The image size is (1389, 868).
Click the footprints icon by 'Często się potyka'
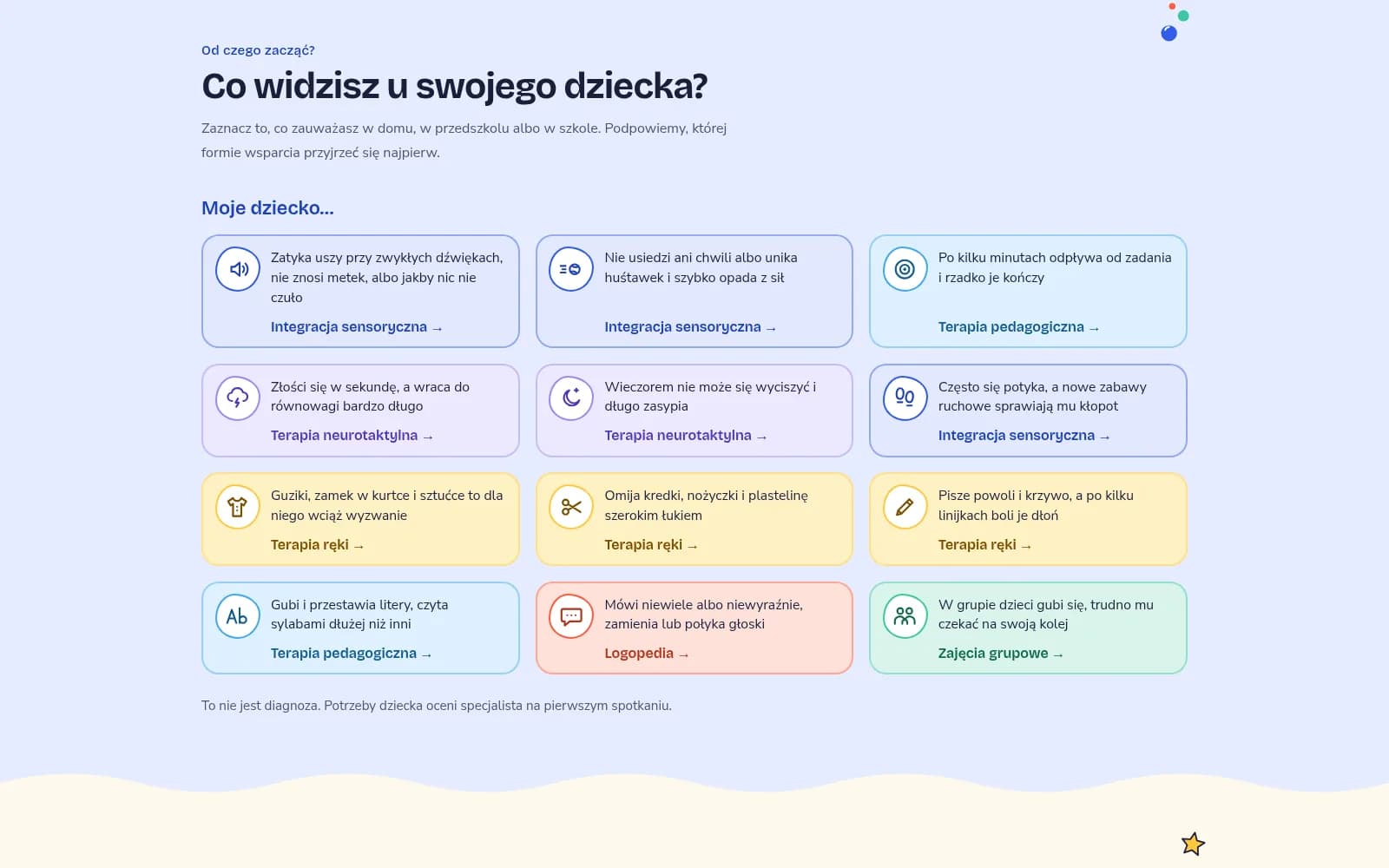click(905, 398)
